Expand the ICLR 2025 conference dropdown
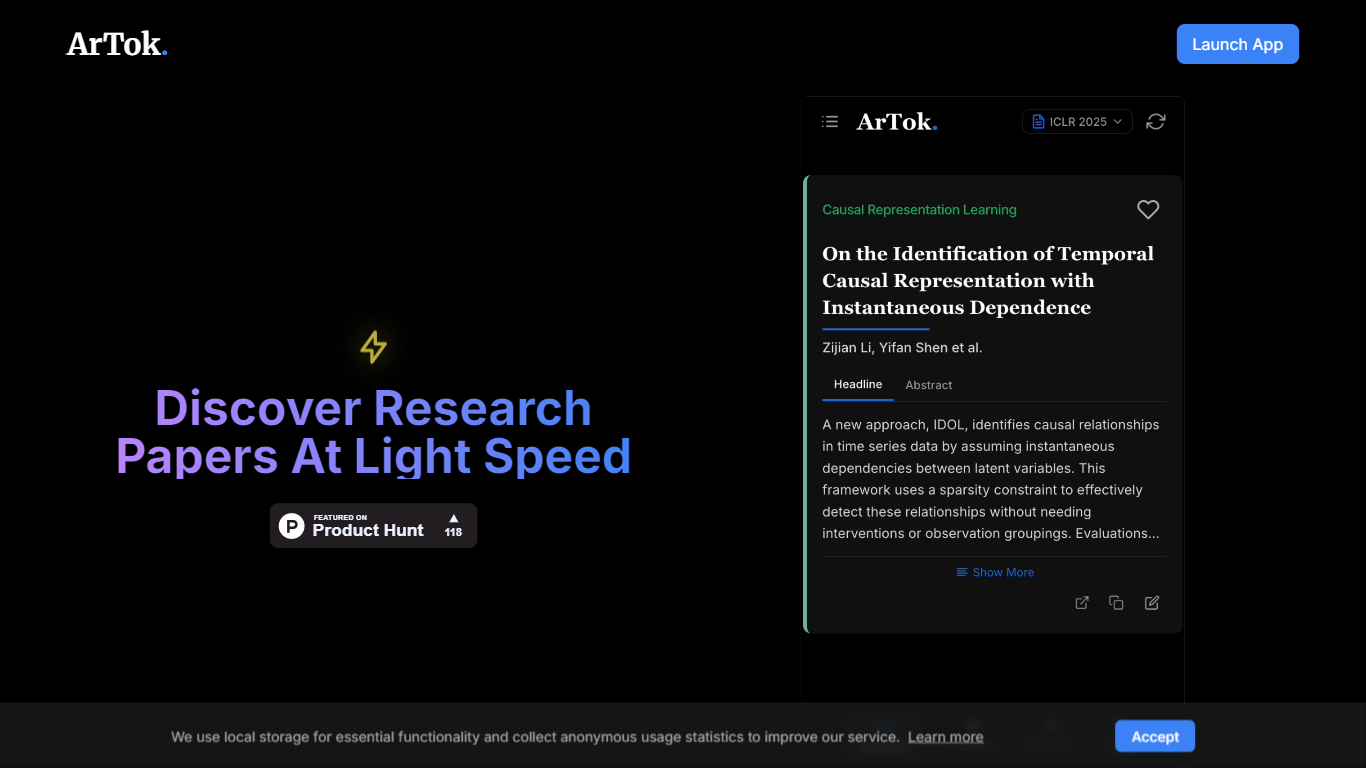The image size is (1366, 768). pos(1077,122)
